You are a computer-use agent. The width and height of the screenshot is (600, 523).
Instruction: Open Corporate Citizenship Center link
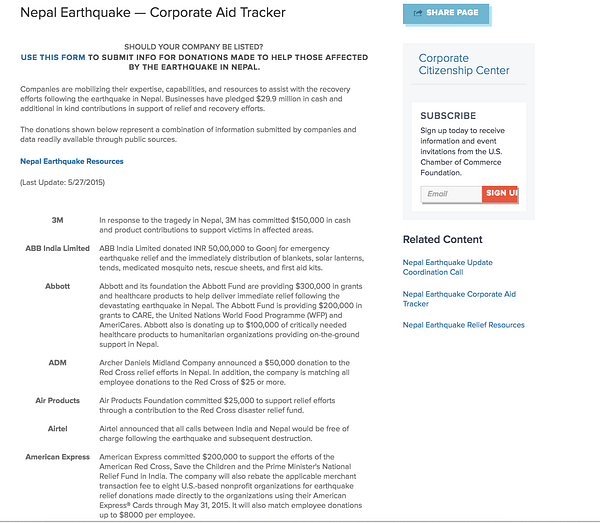click(464, 64)
